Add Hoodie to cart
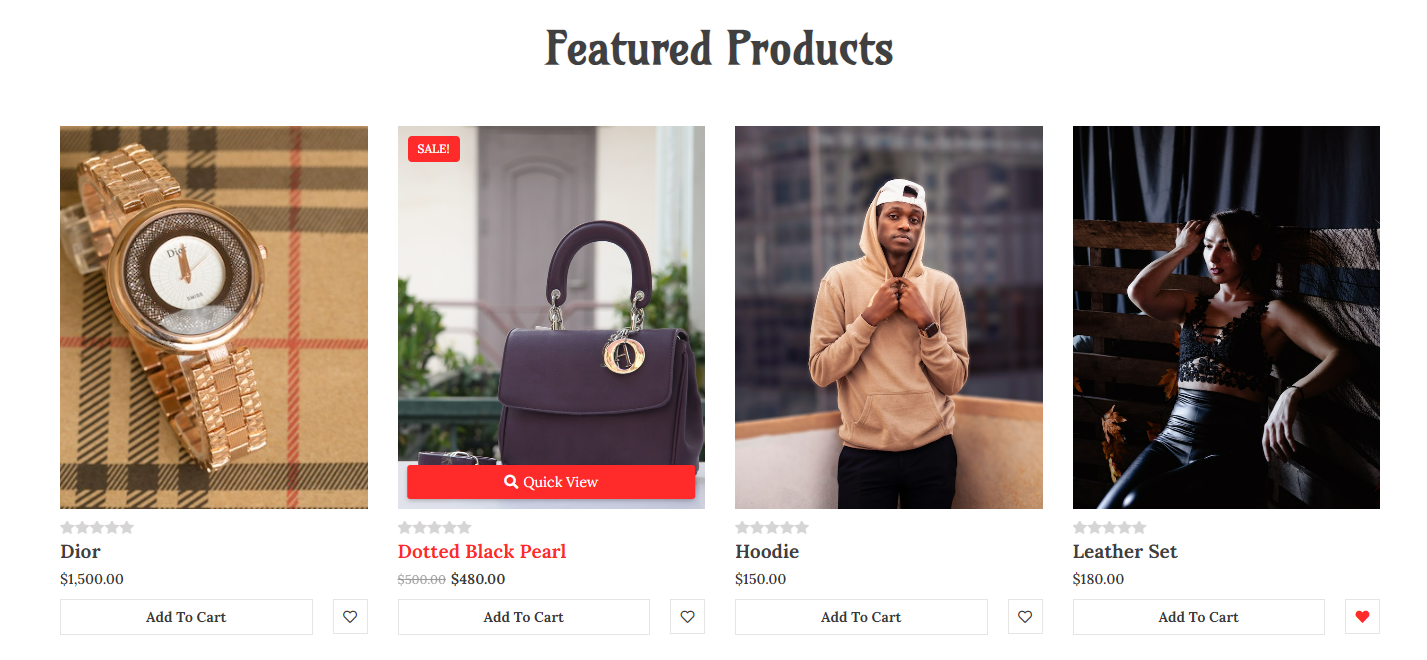The width and height of the screenshot is (1427, 660). (x=861, y=617)
